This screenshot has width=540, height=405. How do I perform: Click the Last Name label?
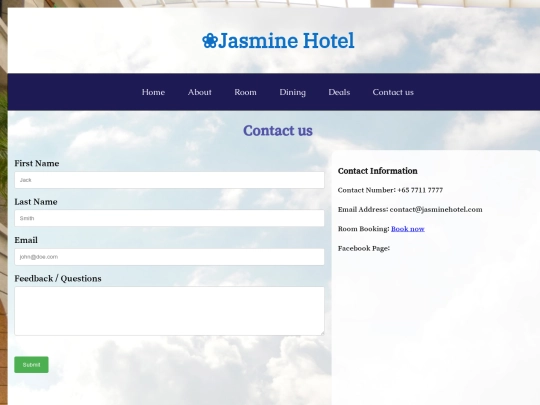click(36, 202)
